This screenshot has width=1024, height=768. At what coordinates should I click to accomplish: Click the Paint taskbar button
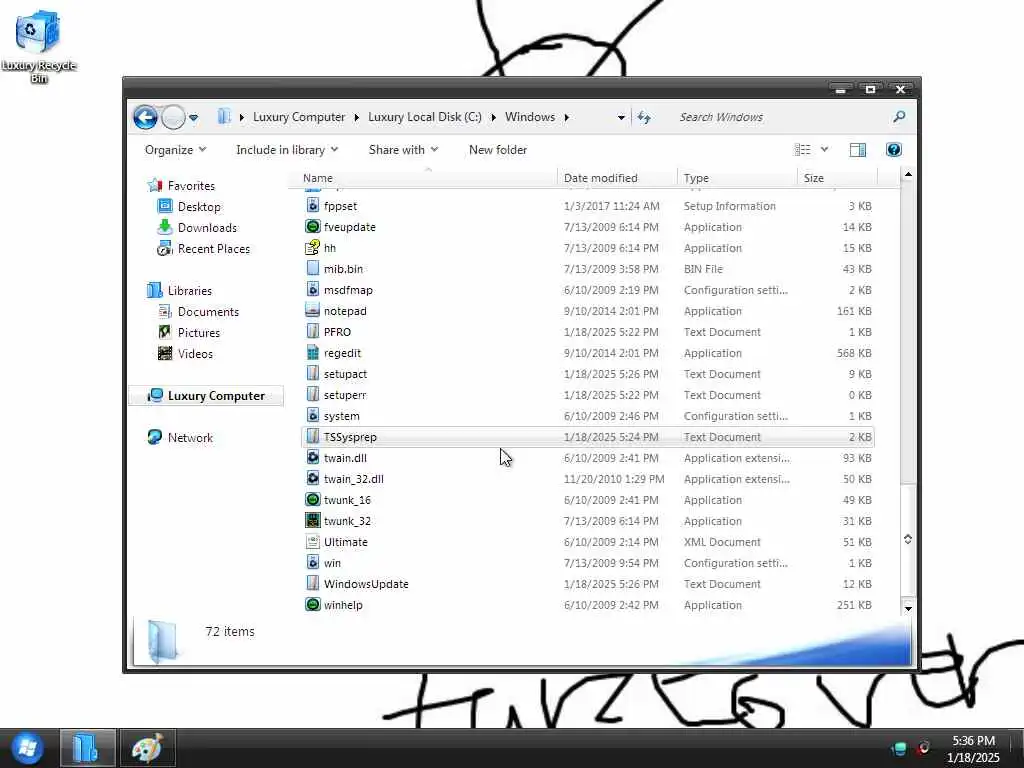pos(148,748)
